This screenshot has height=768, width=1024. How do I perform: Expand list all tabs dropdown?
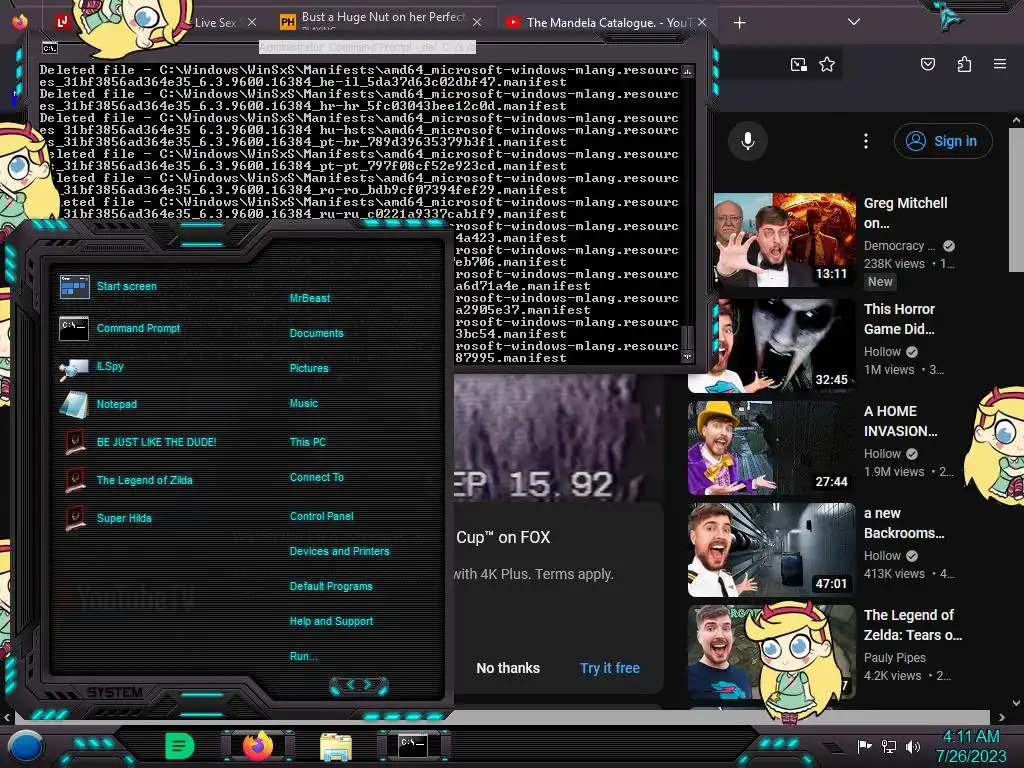point(854,22)
